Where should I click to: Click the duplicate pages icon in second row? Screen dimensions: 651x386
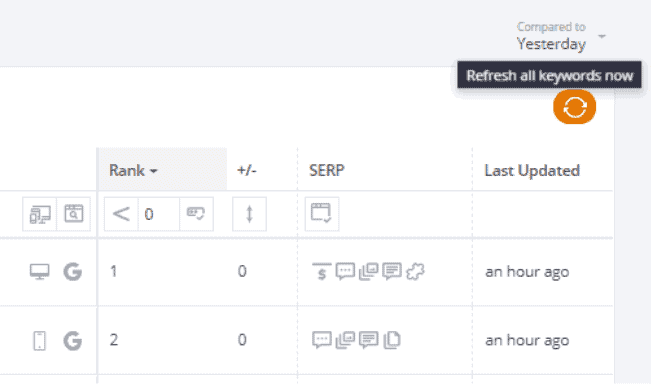pos(392,340)
